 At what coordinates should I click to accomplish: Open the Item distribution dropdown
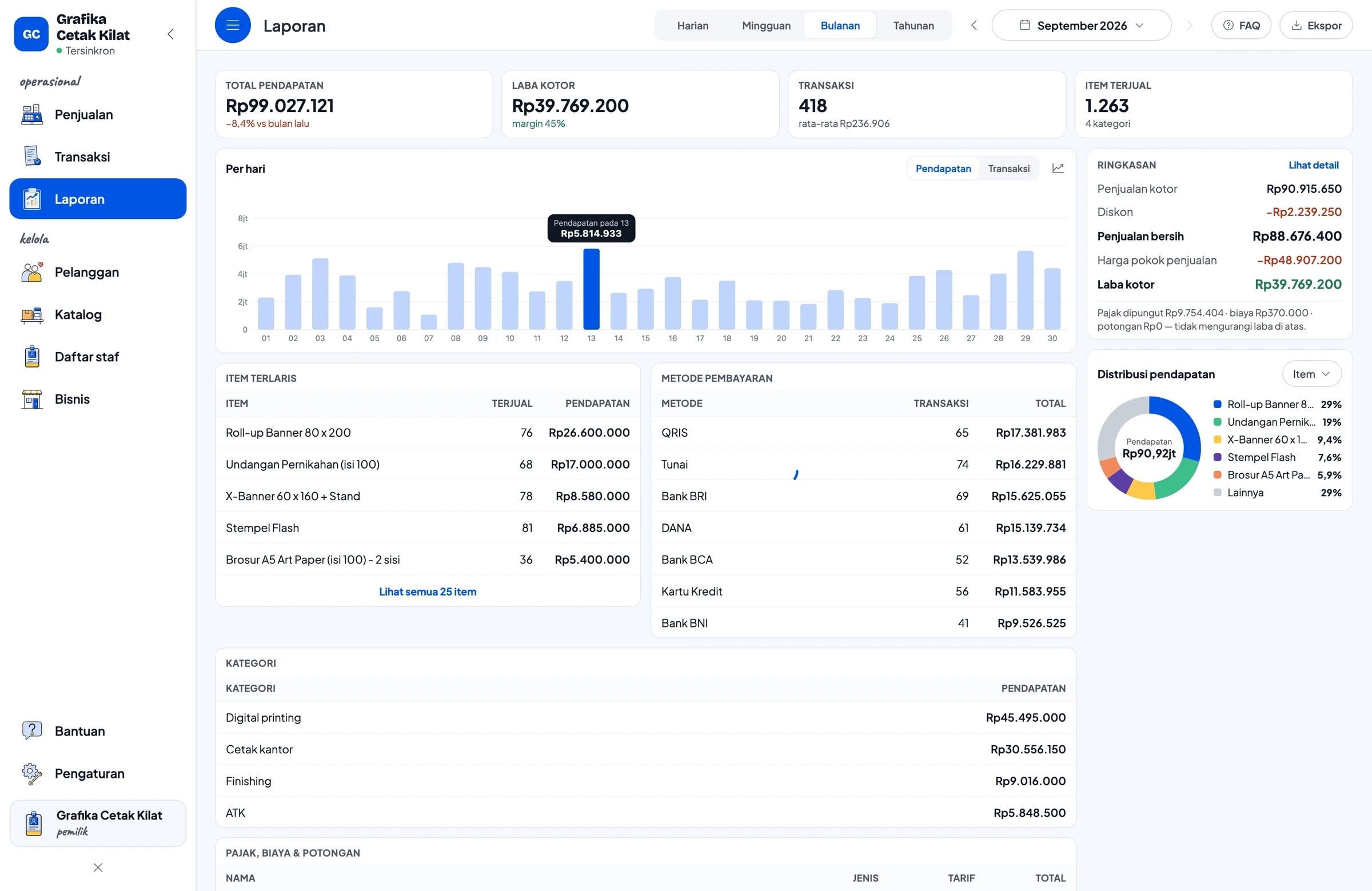1311,374
